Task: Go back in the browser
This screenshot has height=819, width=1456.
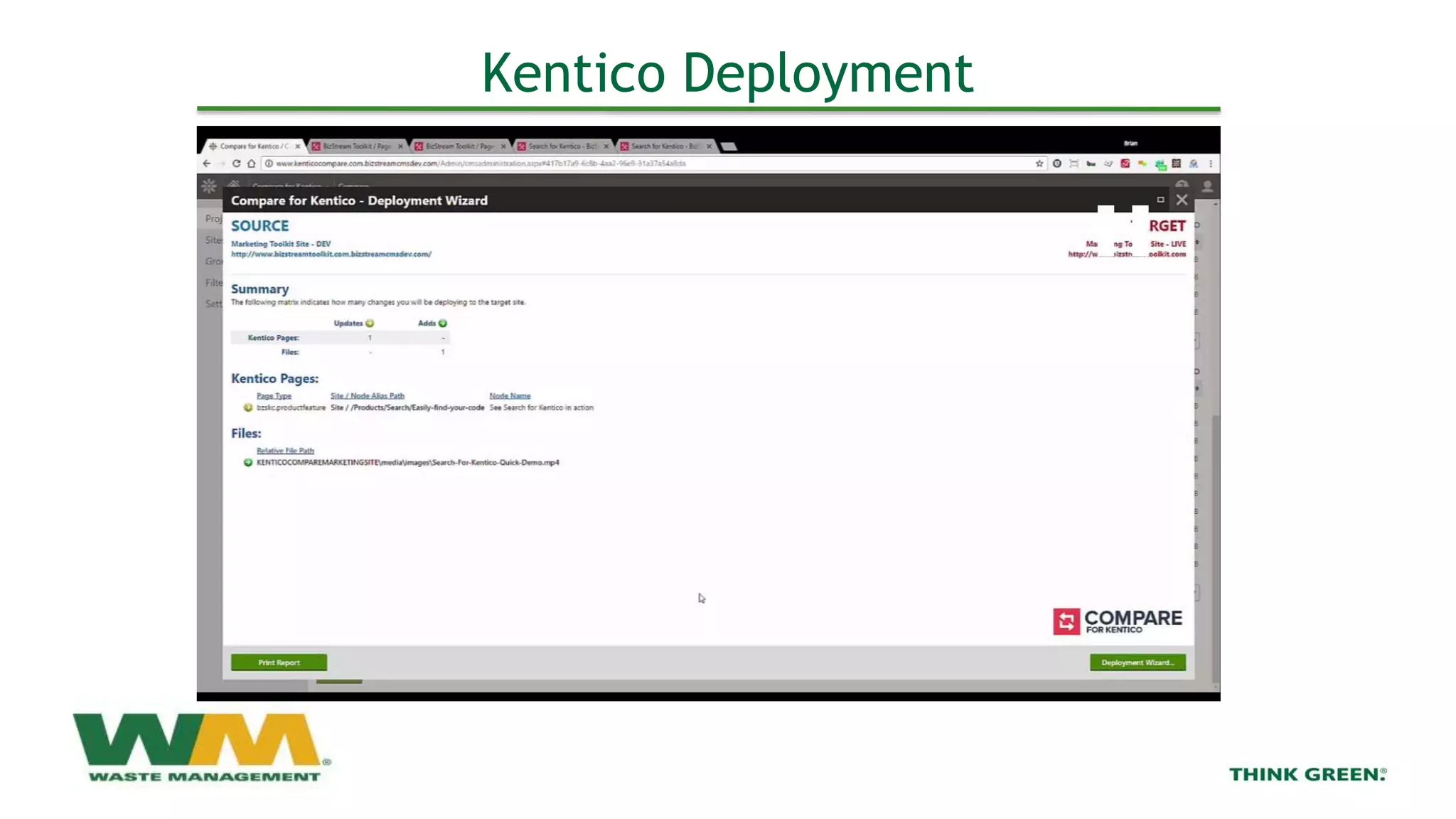Action: [x=207, y=164]
